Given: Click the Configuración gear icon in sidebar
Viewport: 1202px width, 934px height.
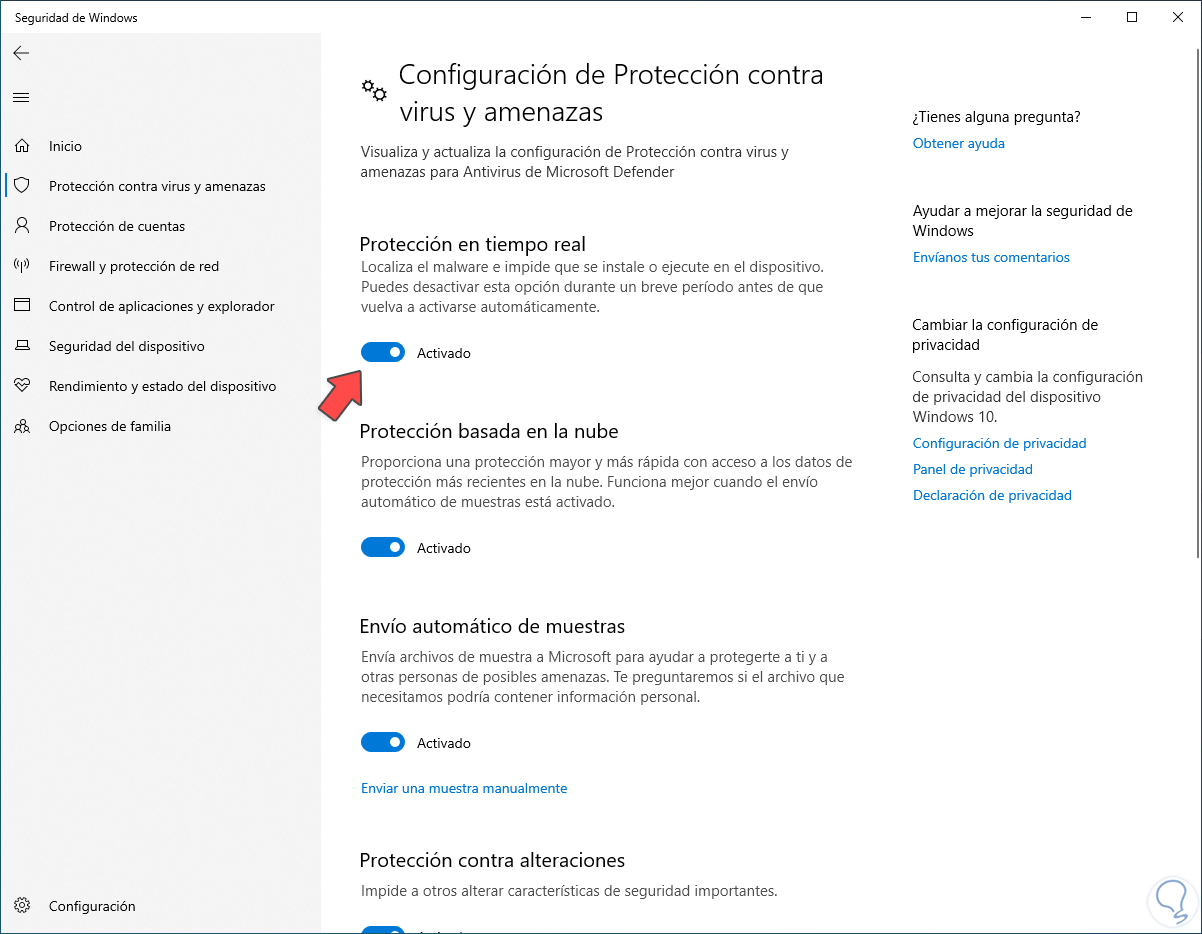Looking at the screenshot, I should click(x=22, y=906).
